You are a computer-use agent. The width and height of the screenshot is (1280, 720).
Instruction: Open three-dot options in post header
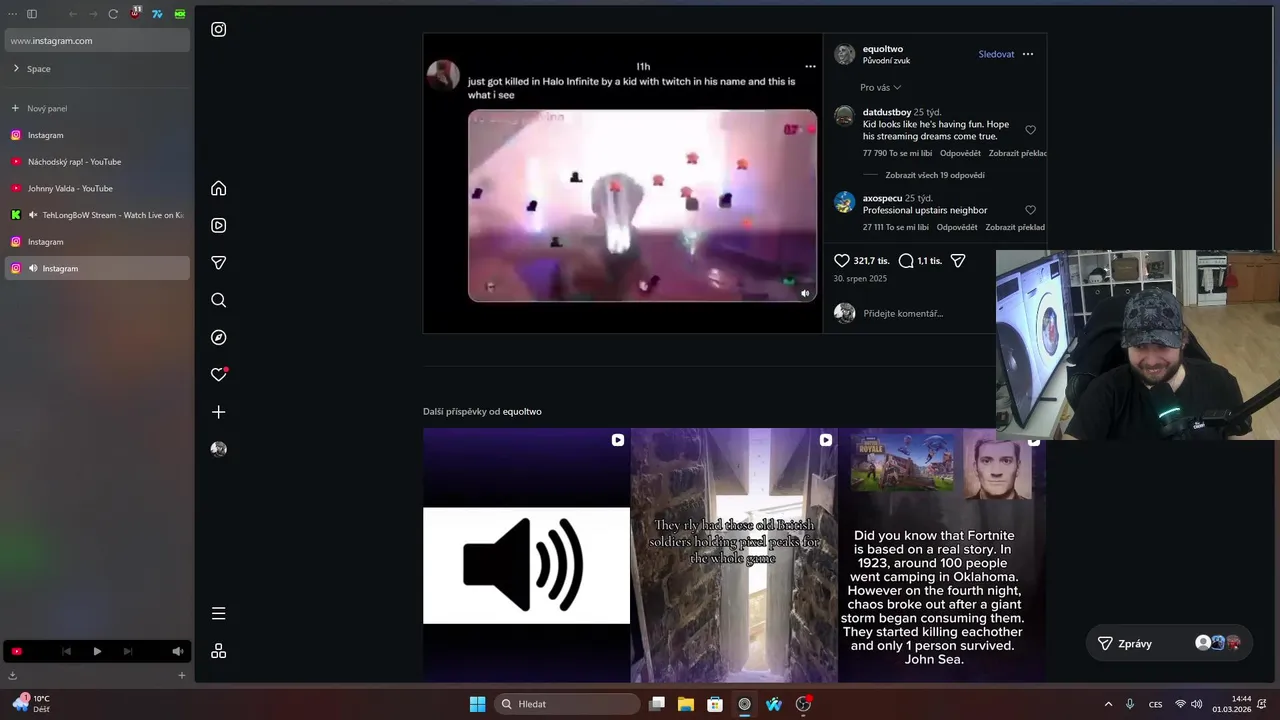[1028, 54]
